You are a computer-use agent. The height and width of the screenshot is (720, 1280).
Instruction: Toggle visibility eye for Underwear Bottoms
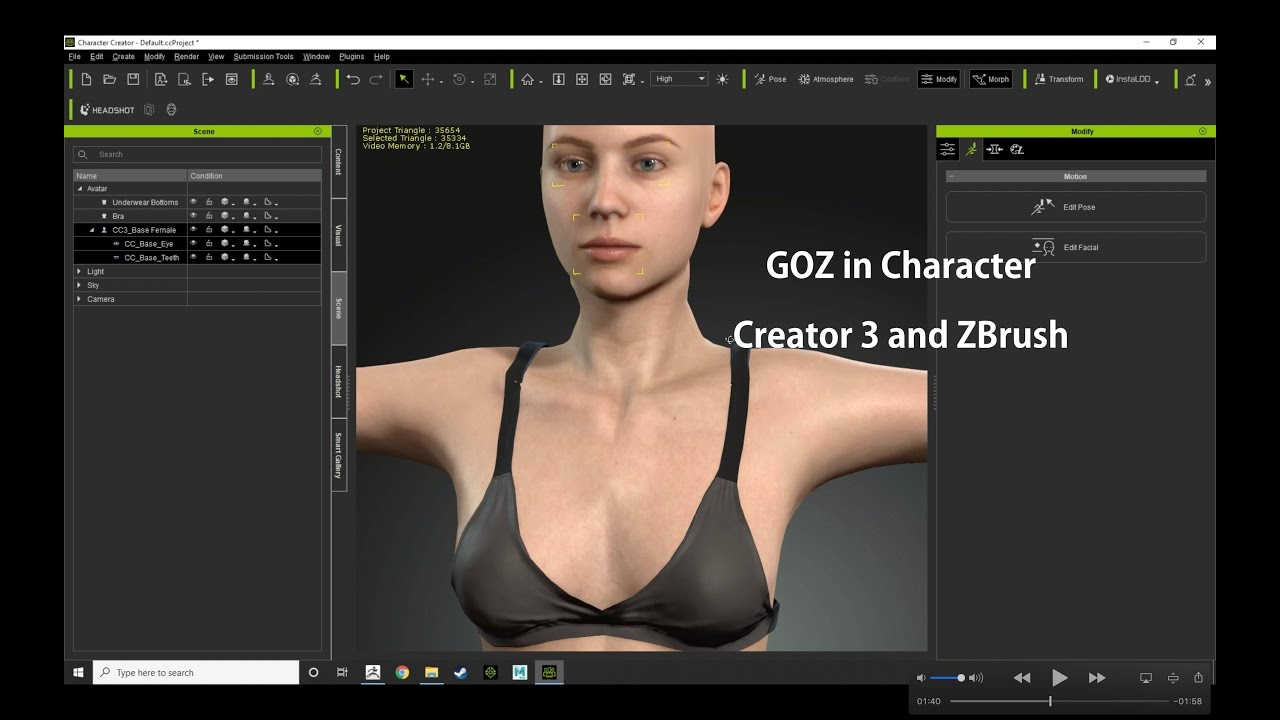(x=194, y=202)
